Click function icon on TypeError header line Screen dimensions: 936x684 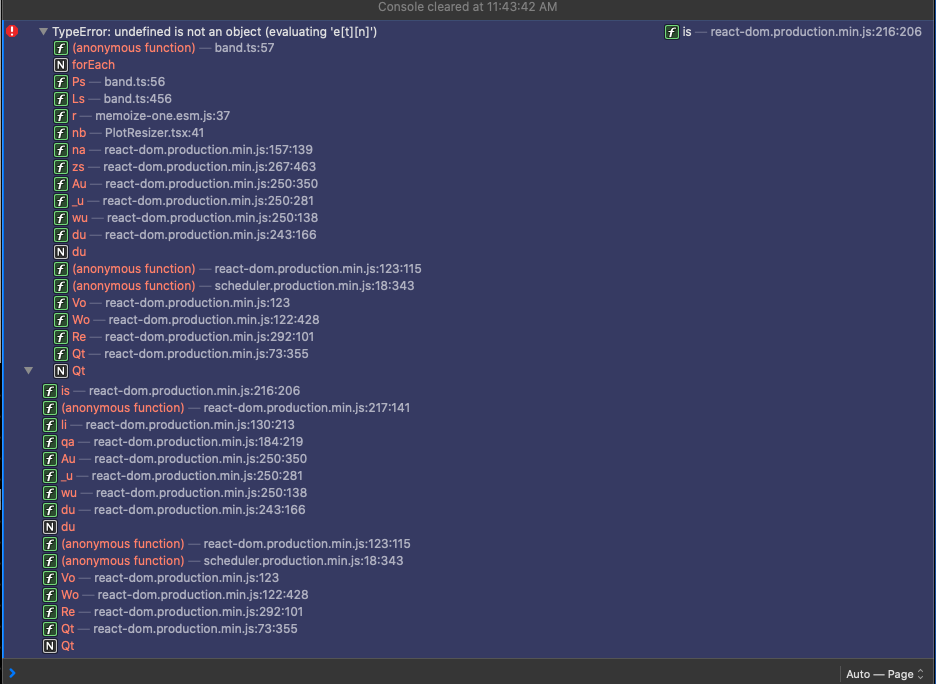click(672, 32)
